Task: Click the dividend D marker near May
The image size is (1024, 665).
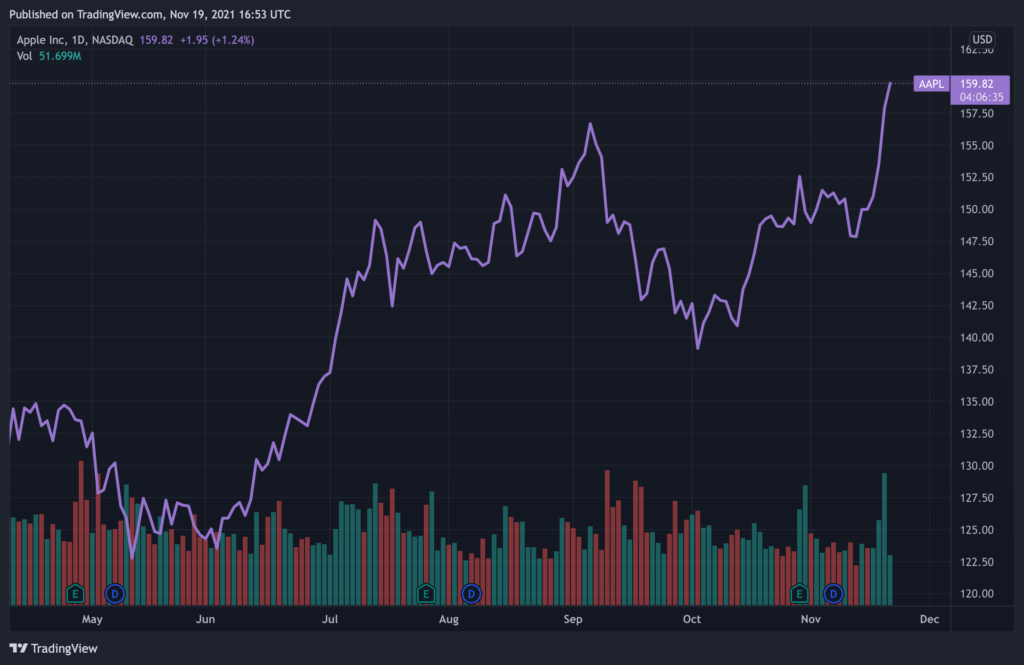Action: tap(115, 594)
